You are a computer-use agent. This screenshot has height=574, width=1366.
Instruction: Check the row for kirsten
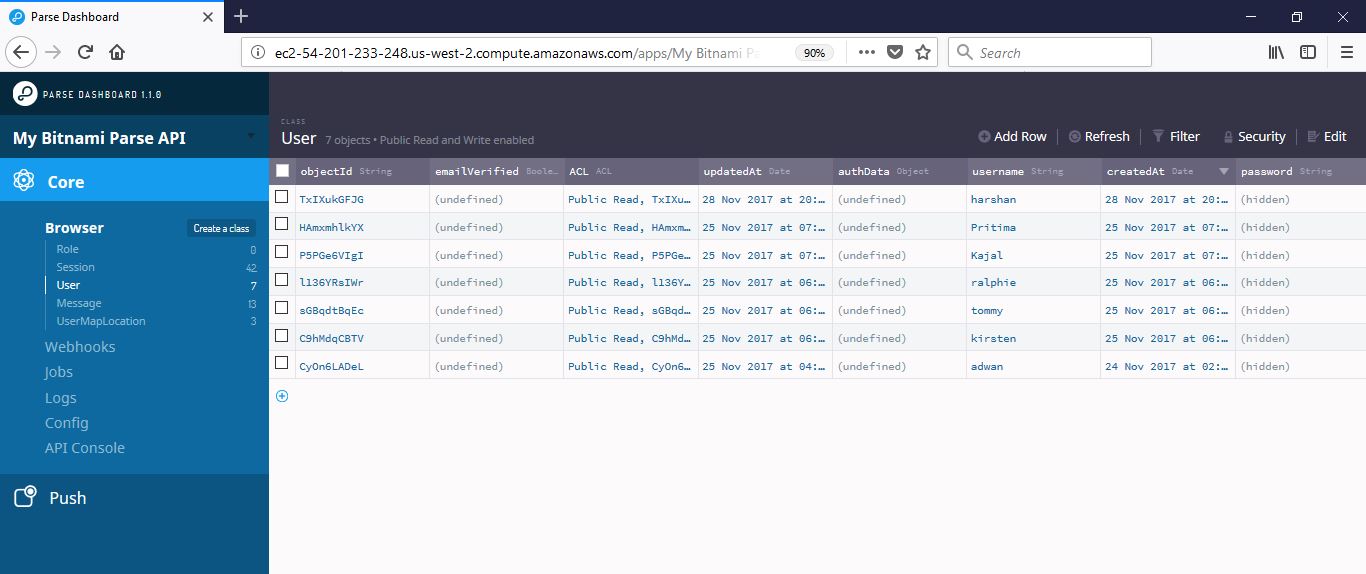[282, 336]
